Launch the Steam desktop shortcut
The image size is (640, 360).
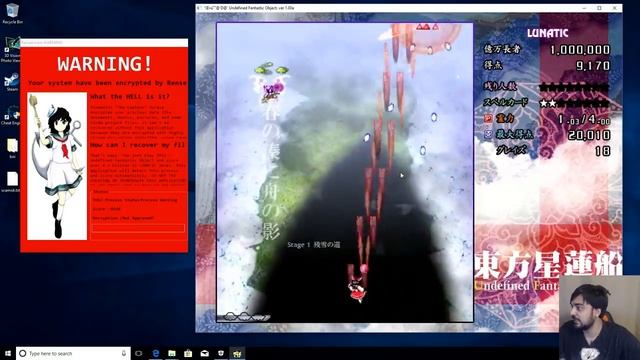(11, 82)
